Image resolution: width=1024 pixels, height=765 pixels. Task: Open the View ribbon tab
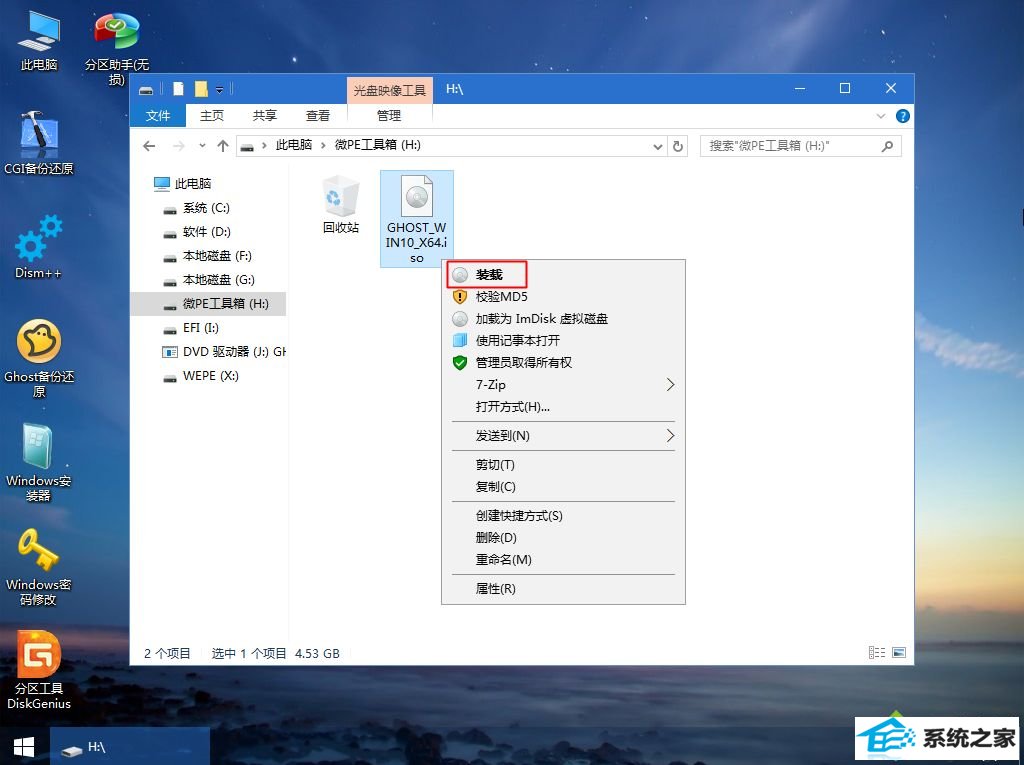318,116
